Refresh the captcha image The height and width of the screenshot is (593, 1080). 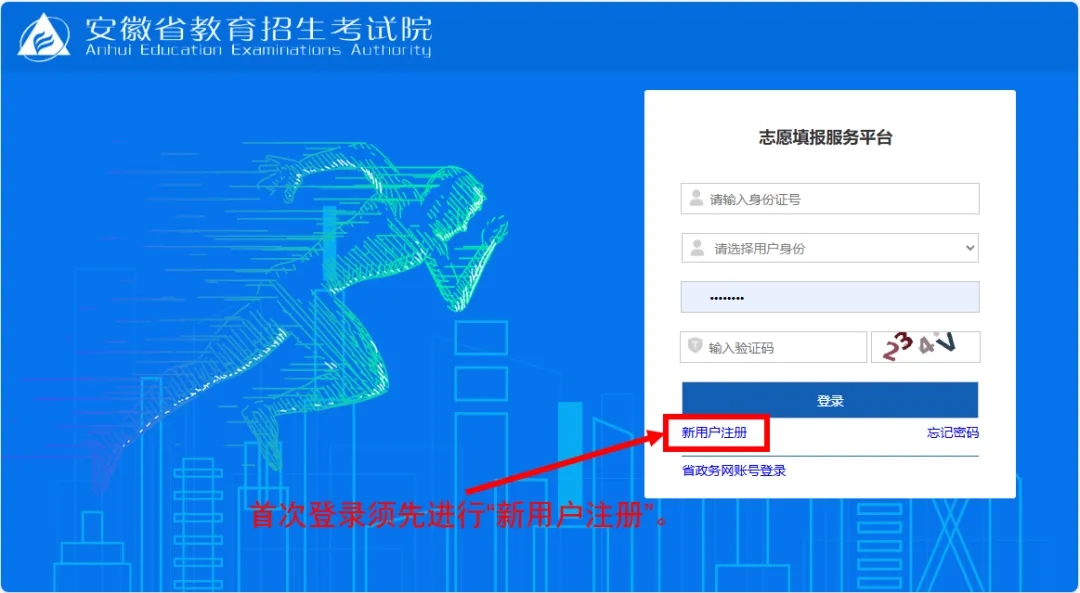pos(925,347)
